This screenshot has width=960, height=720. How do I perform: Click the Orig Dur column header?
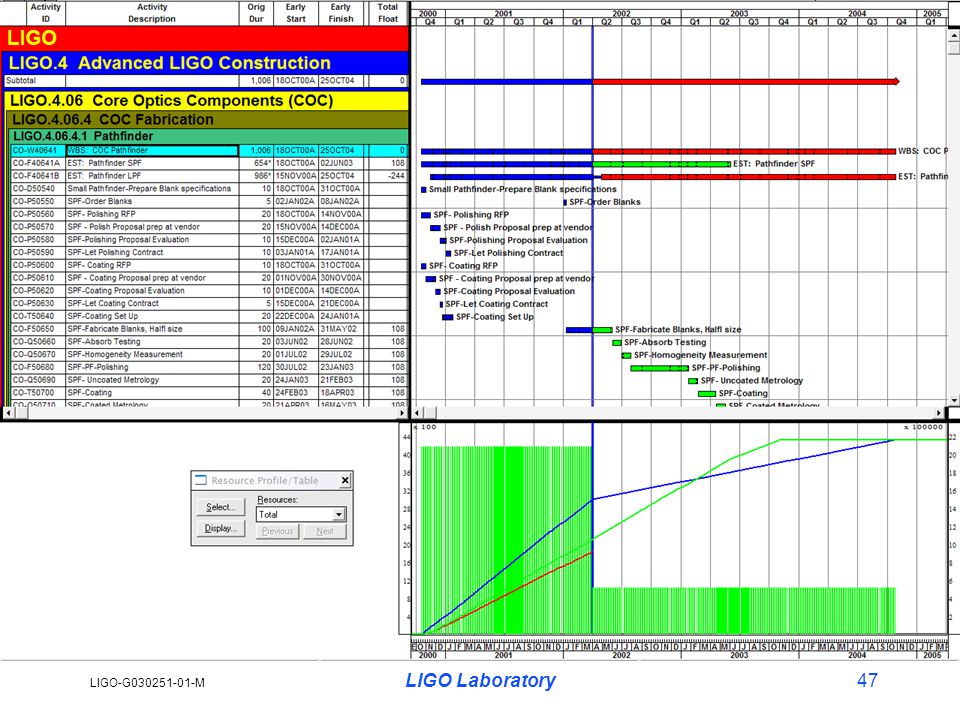[x=256, y=13]
